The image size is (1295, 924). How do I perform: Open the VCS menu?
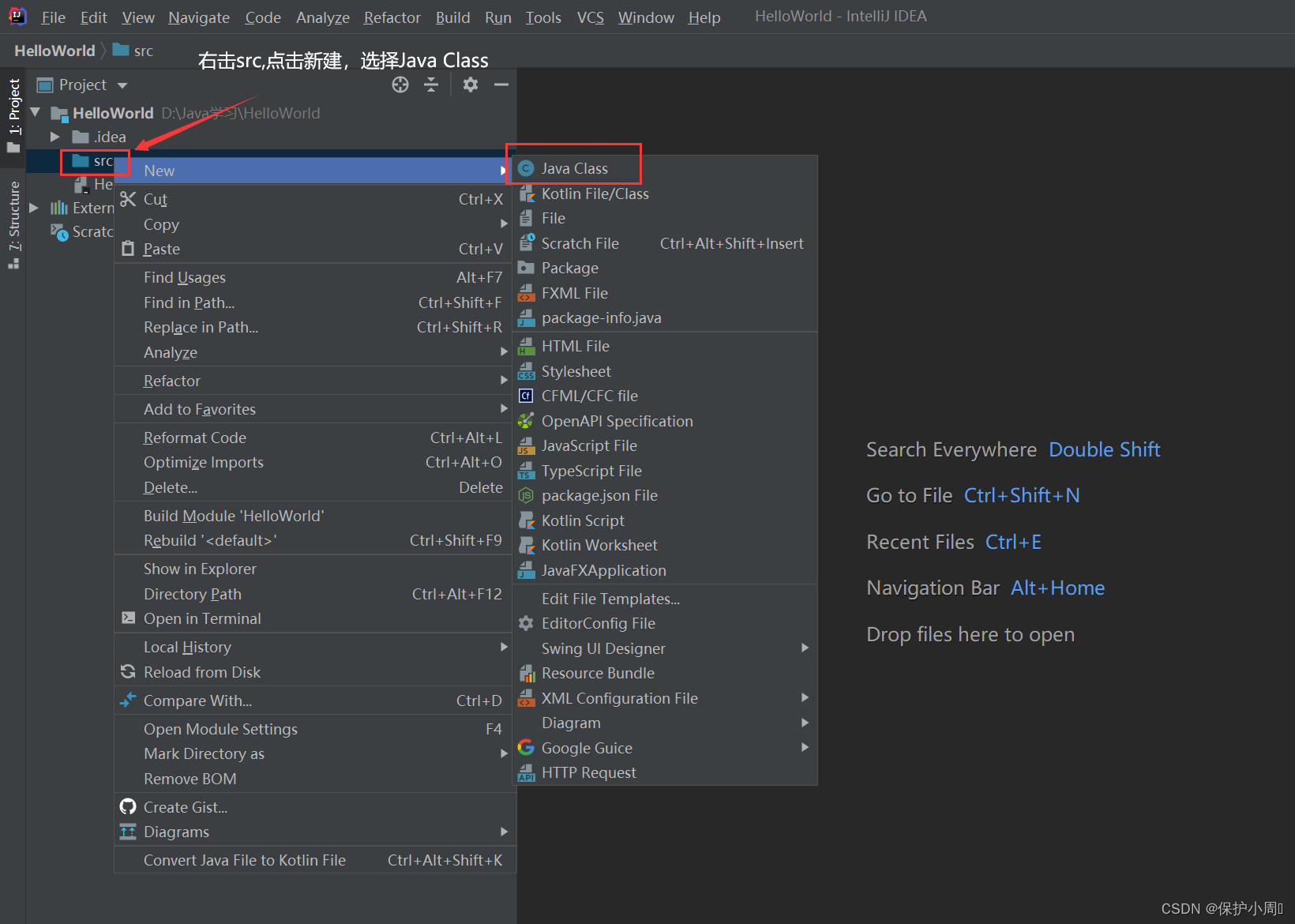pyautogui.click(x=591, y=17)
